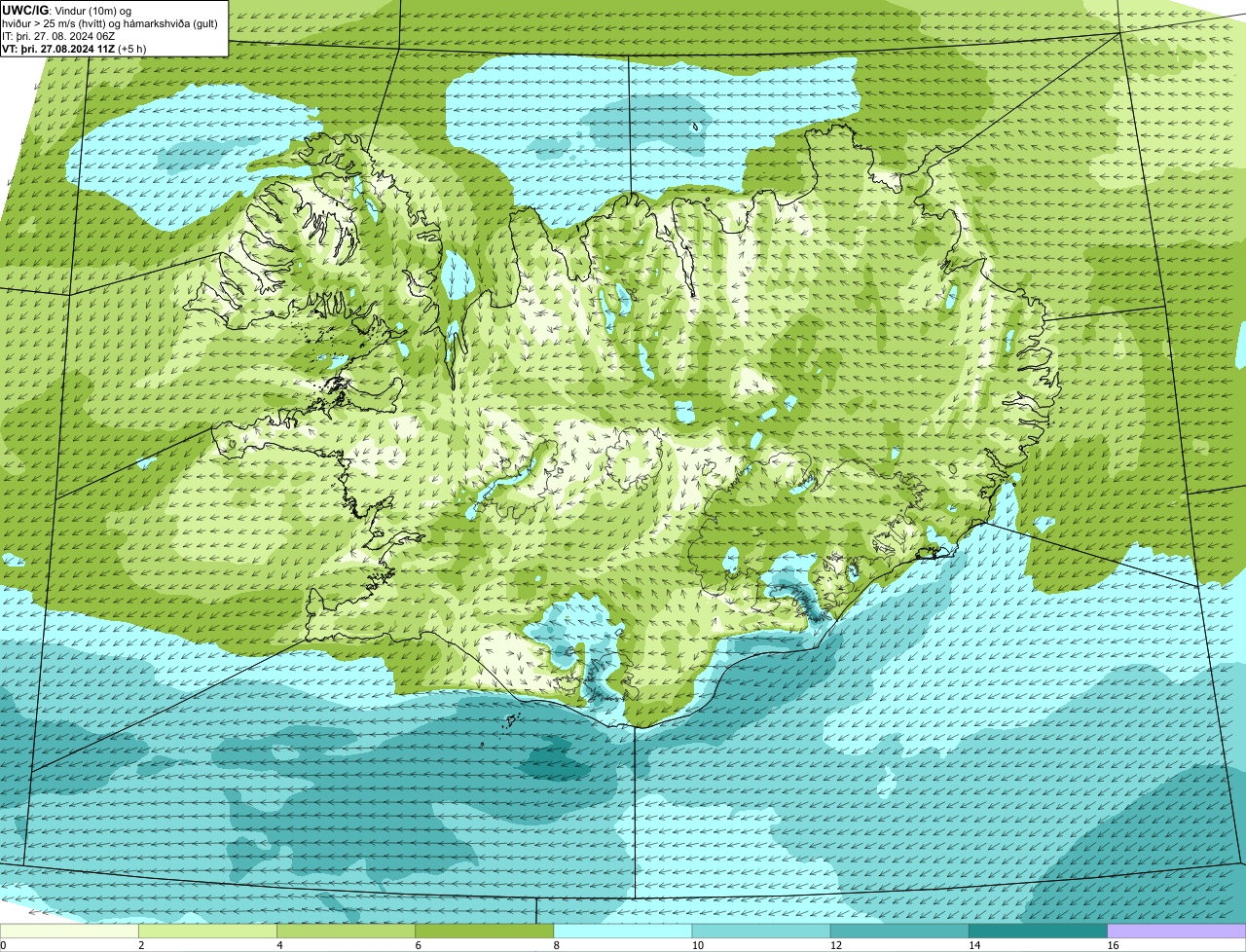The height and width of the screenshot is (952, 1246).
Task: Click the purple above-16 m/s legend swatch
Action: (1177, 932)
